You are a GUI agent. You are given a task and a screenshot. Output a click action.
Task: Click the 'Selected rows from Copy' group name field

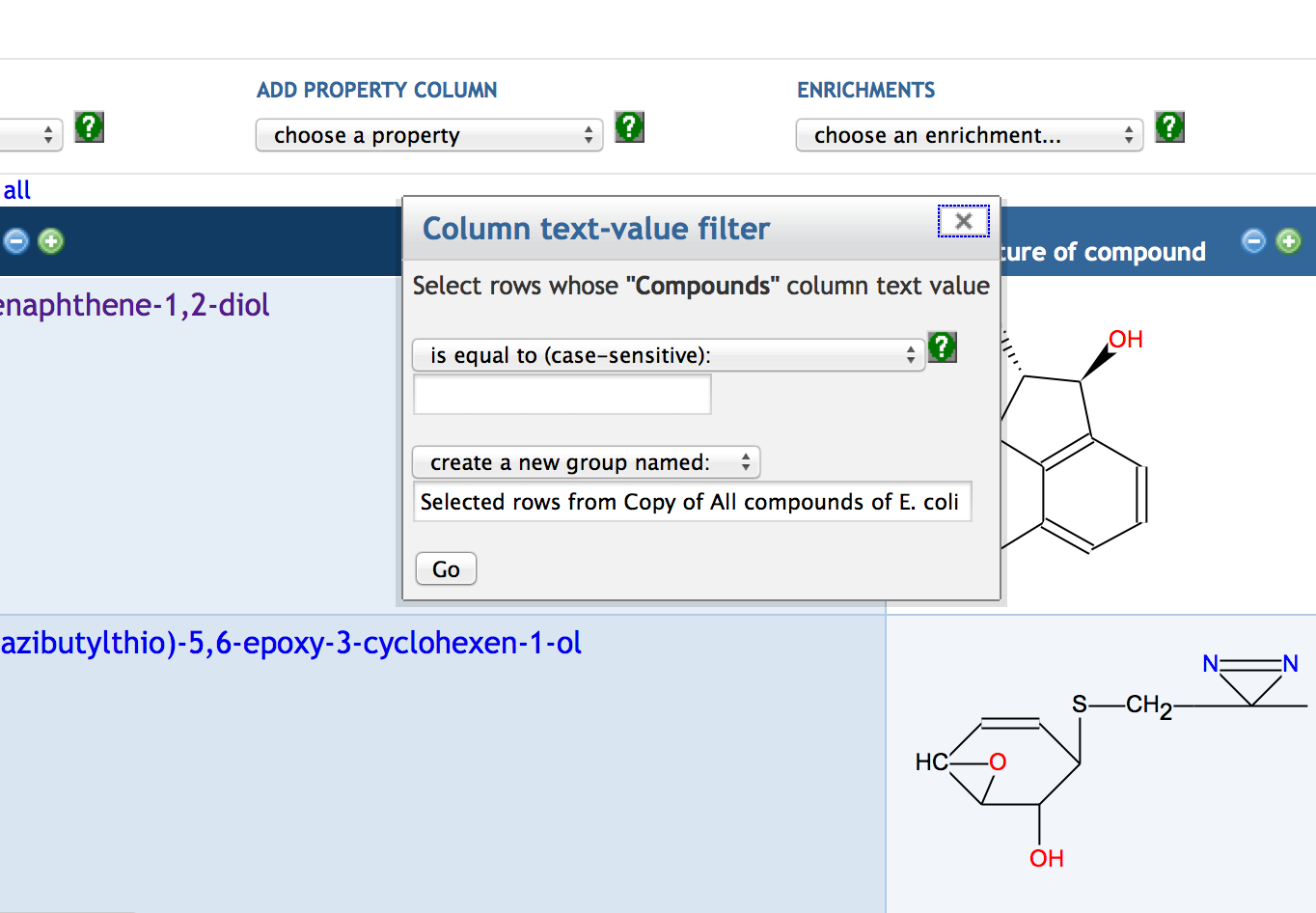691,502
